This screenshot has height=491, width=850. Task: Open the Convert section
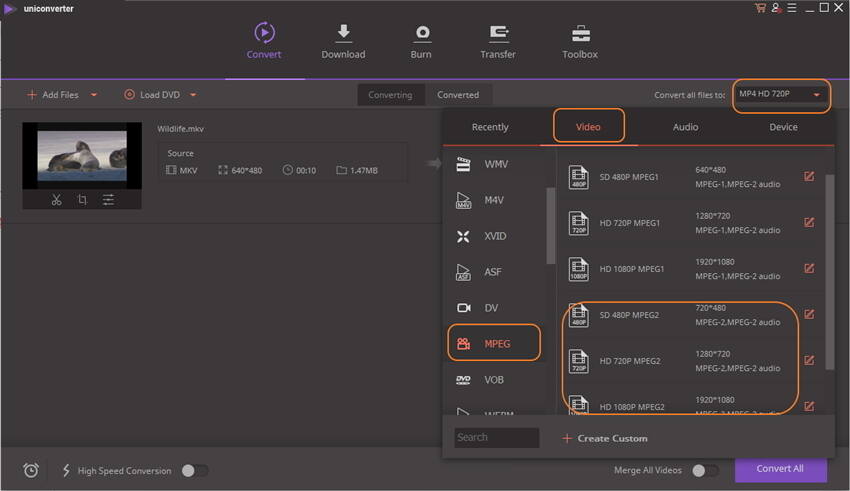coord(264,41)
